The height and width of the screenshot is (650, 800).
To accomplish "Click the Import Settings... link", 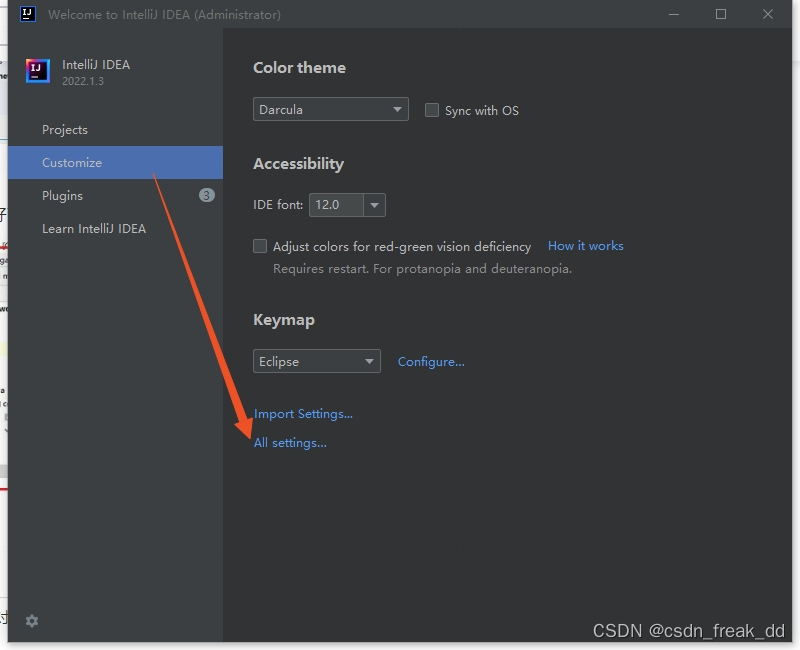I will tap(303, 414).
